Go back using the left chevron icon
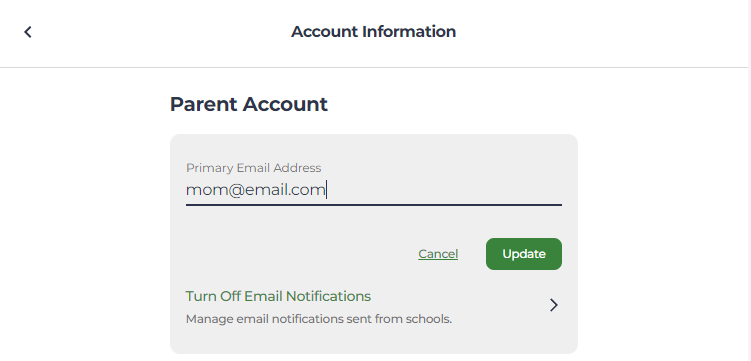 (x=28, y=32)
